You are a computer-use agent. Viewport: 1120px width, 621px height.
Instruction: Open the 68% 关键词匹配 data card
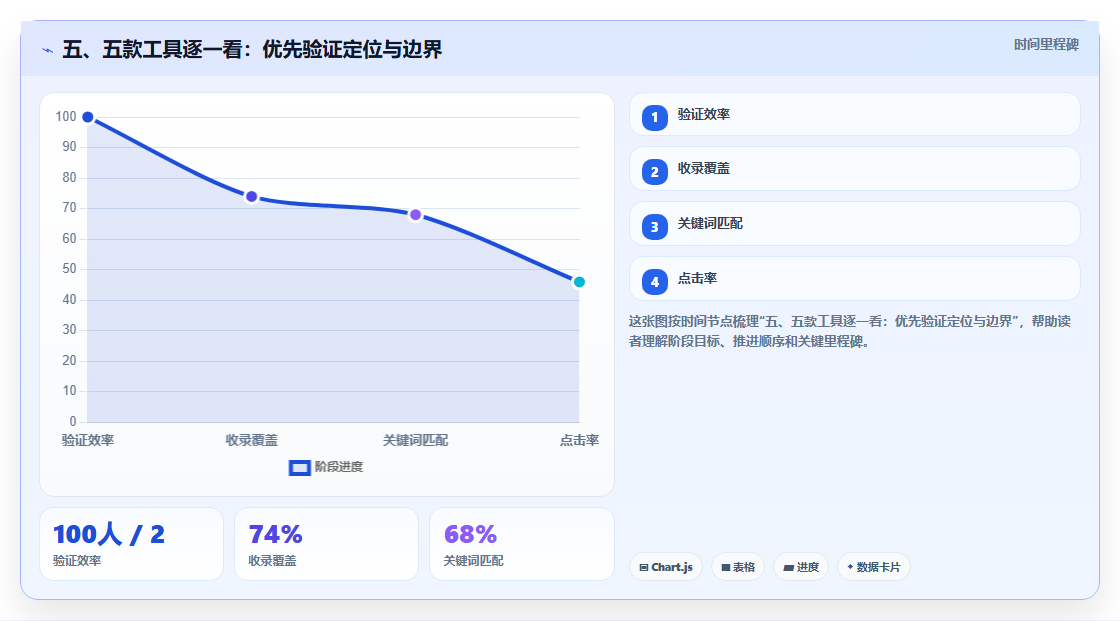coord(521,544)
